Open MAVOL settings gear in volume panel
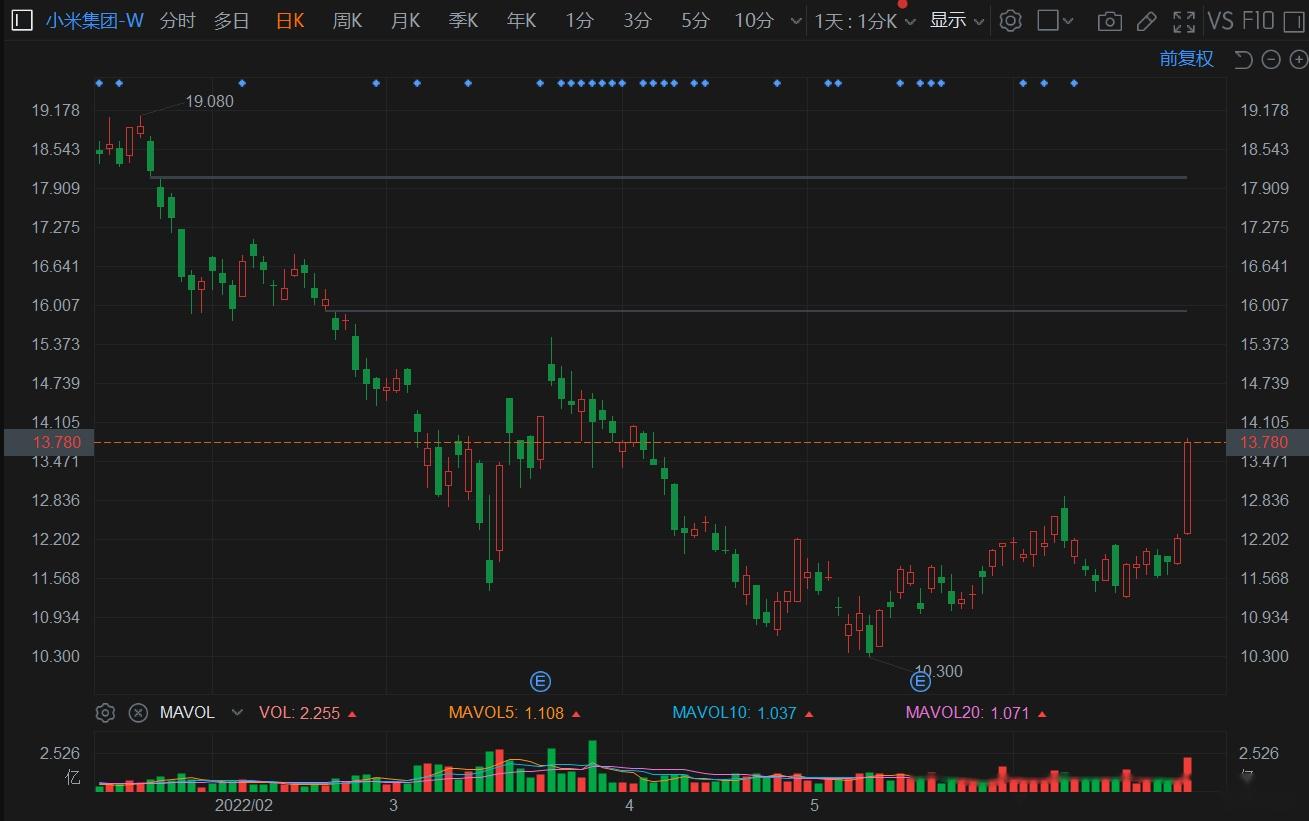Image resolution: width=1309 pixels, height=821 pixels. coord(105,712)
